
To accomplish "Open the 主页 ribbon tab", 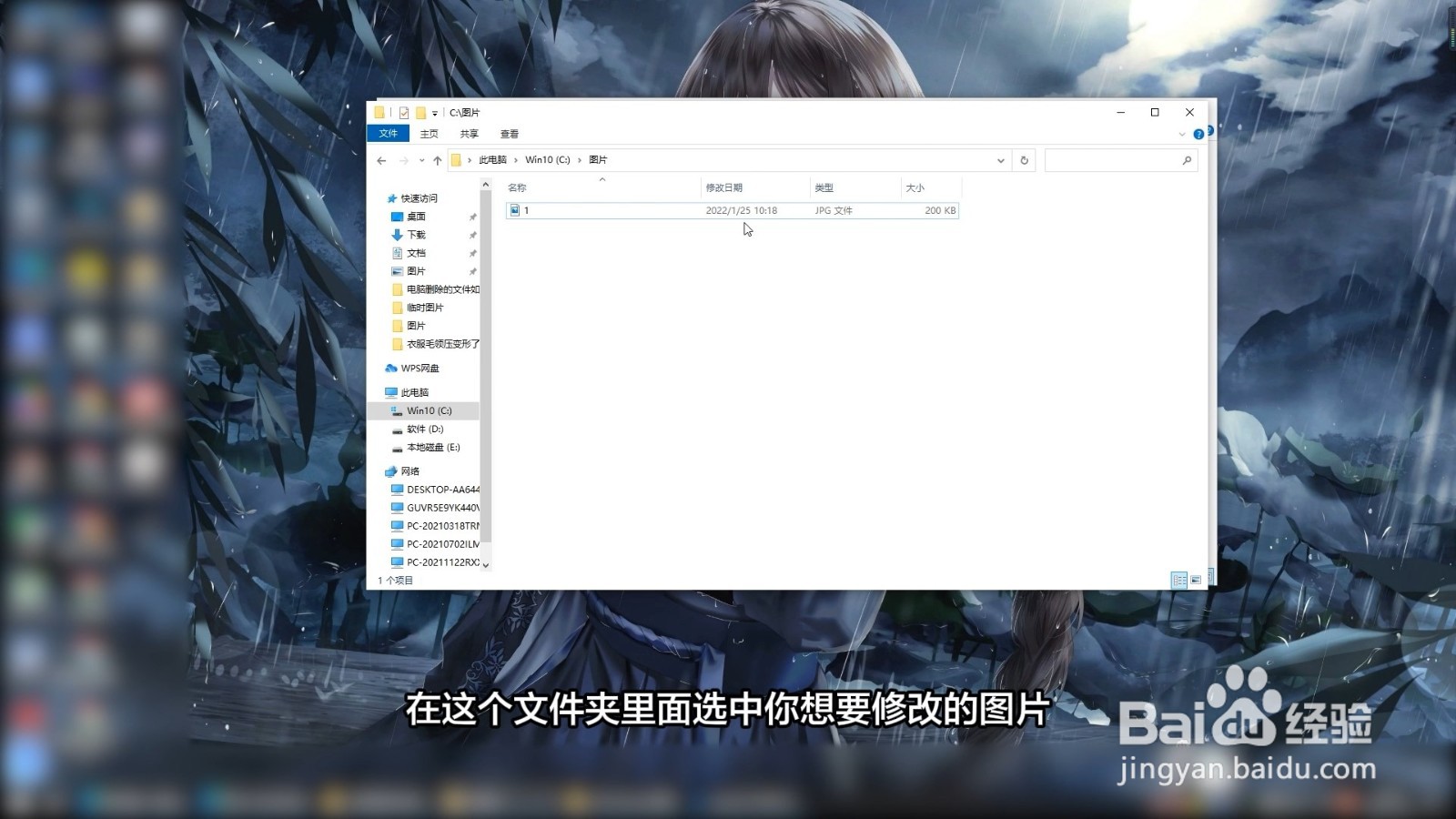I will click(x=430, y=134).
